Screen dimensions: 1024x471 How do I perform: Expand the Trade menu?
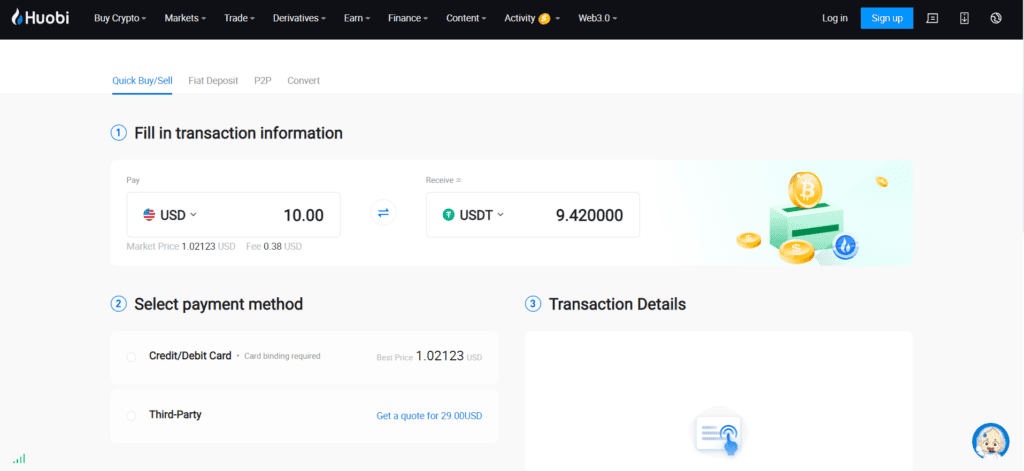pyautogui.click(x=240, y=18)
